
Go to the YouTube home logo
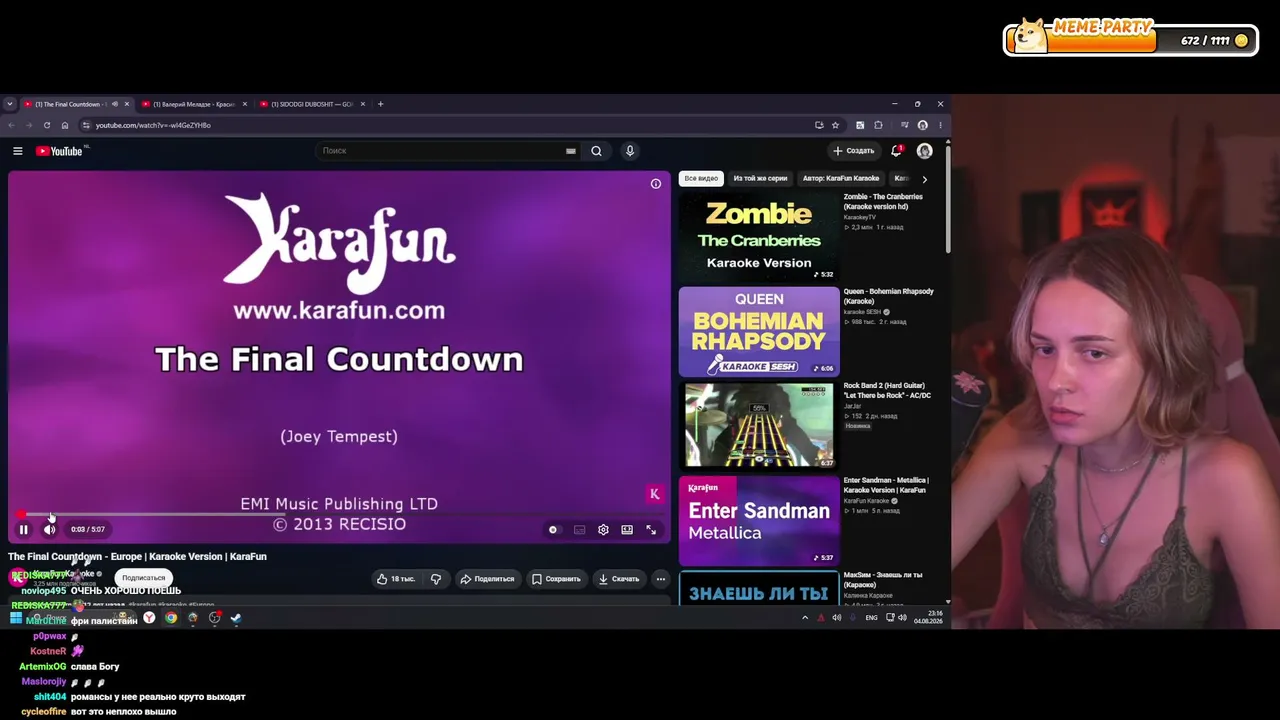(x=59, y=151)
